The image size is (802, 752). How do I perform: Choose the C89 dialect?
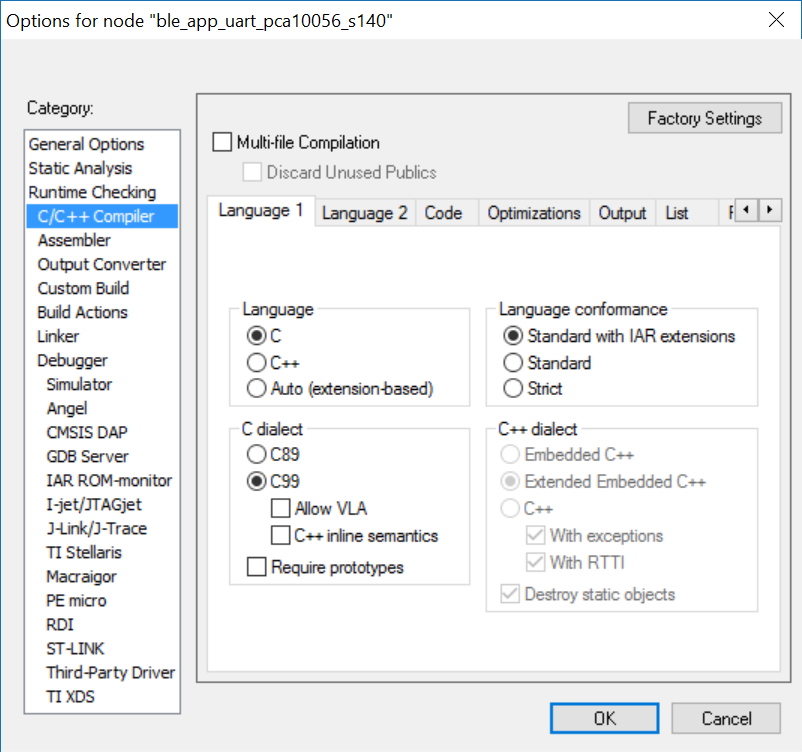256,454
